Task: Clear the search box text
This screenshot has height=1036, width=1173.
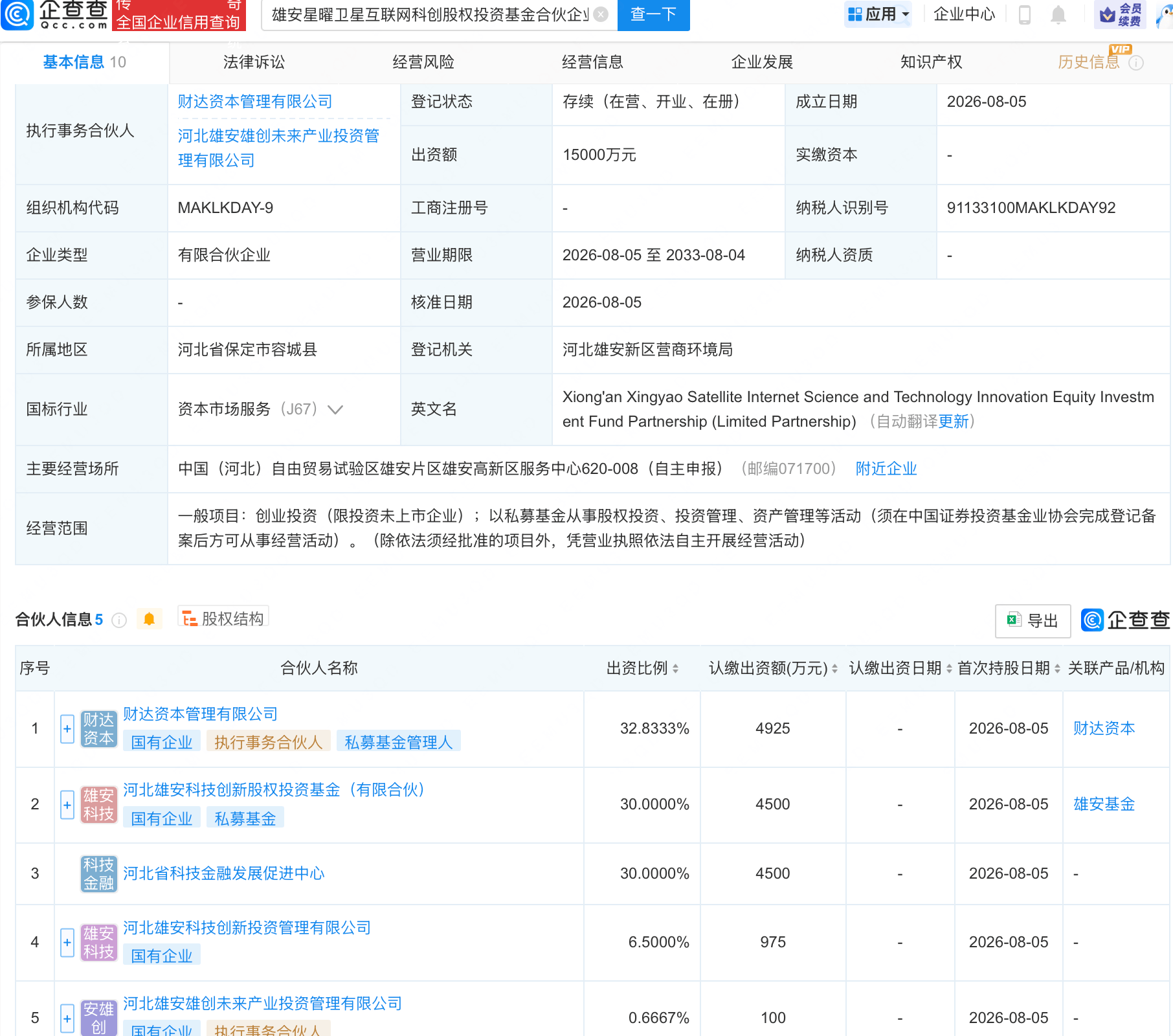Action: click(x=601, y=14)
